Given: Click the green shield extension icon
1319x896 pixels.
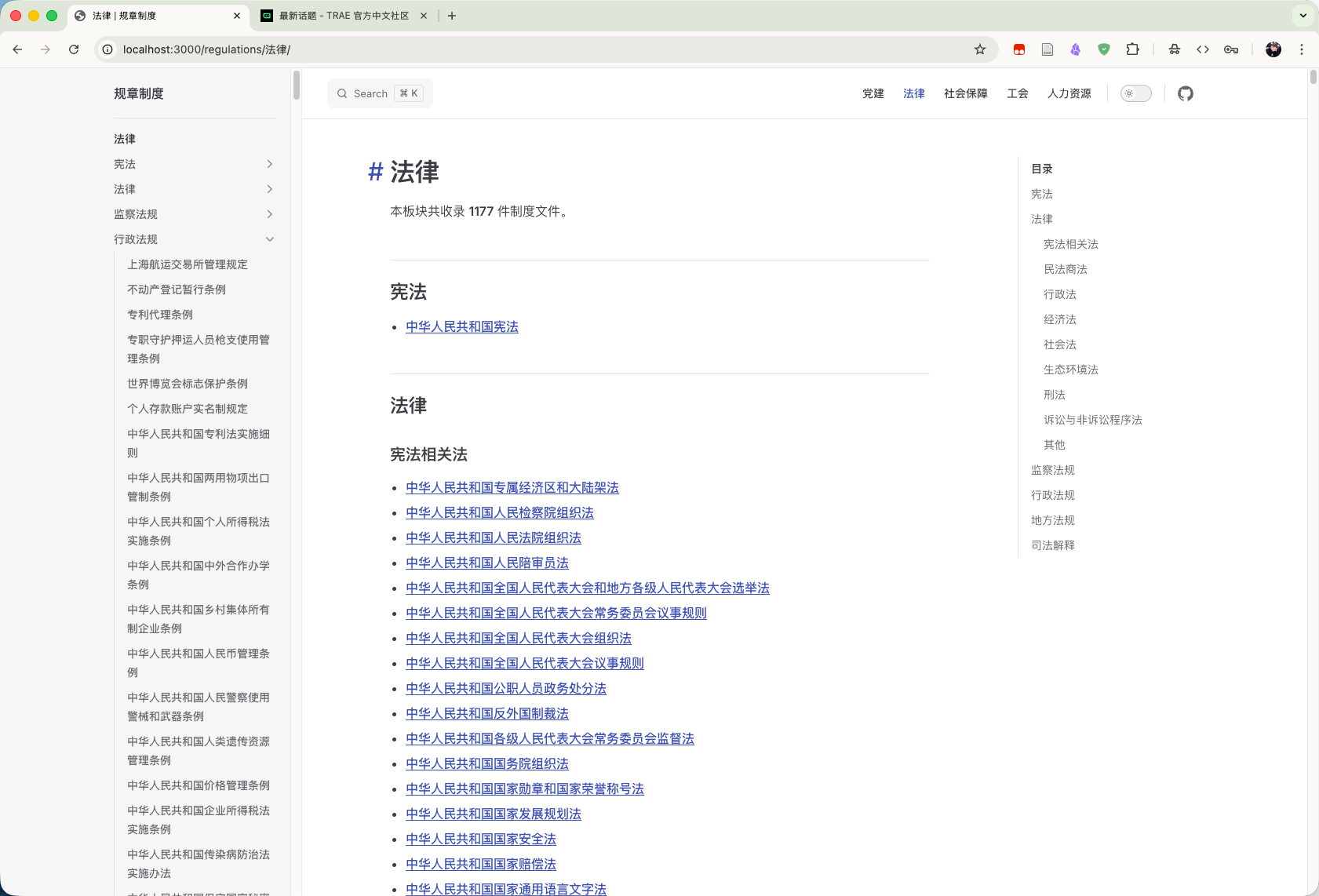Looking at the screenshot, I should click(1104, 49).
